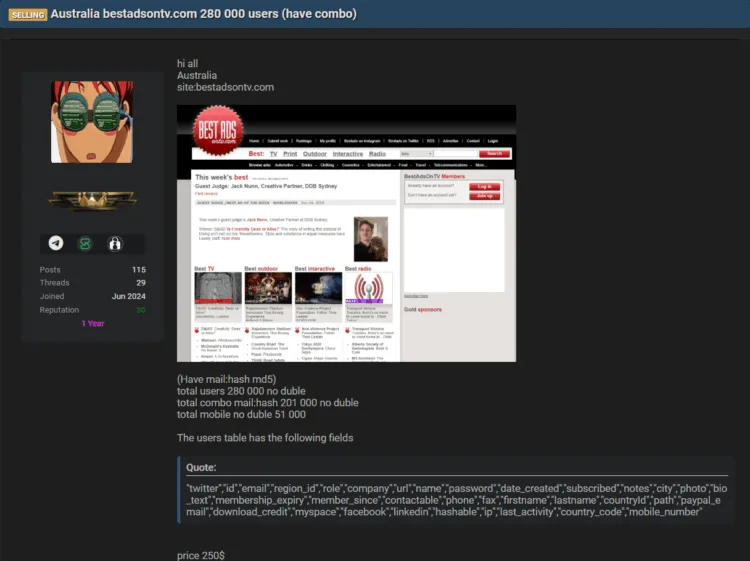Click the green Reputation value
This screenshot has height=561, width=750.
click(x=141, y=310)
